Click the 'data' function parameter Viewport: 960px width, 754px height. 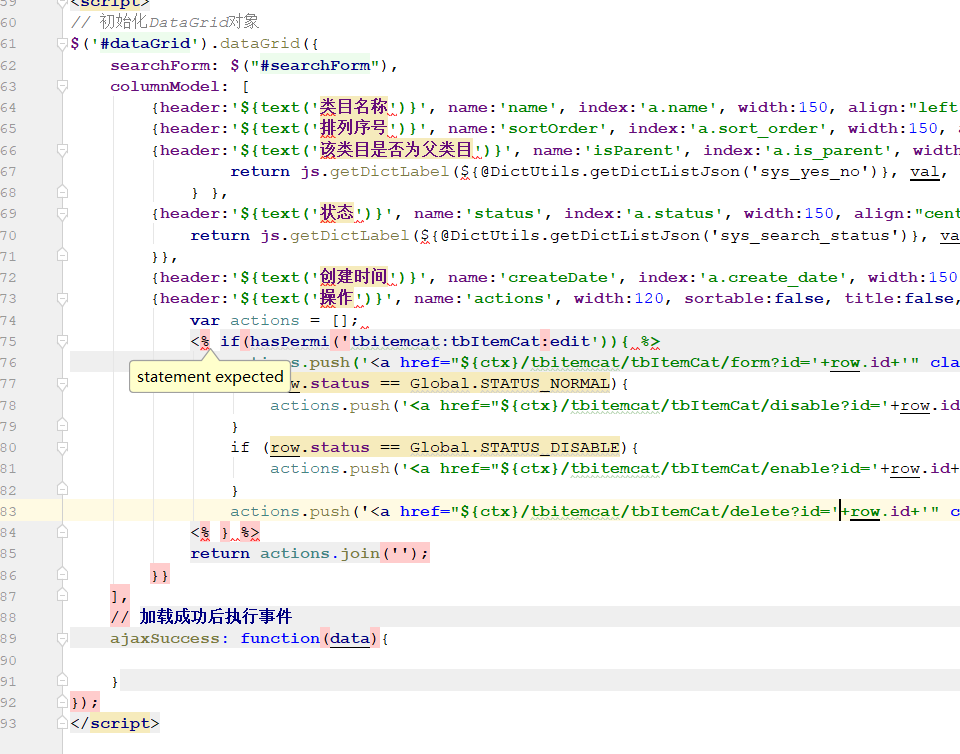pos(350,639)
